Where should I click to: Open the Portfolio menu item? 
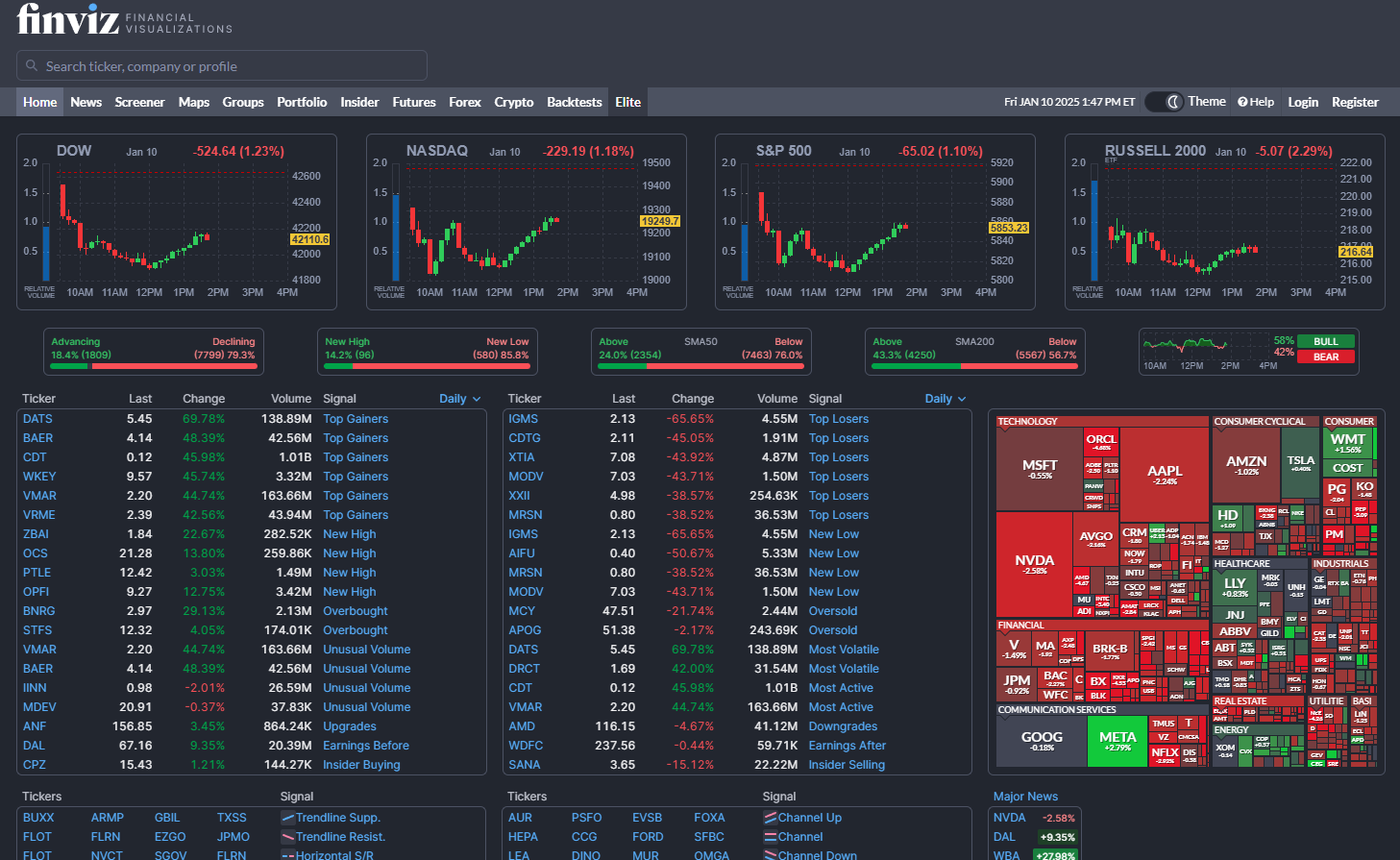[x=302, y=102]
